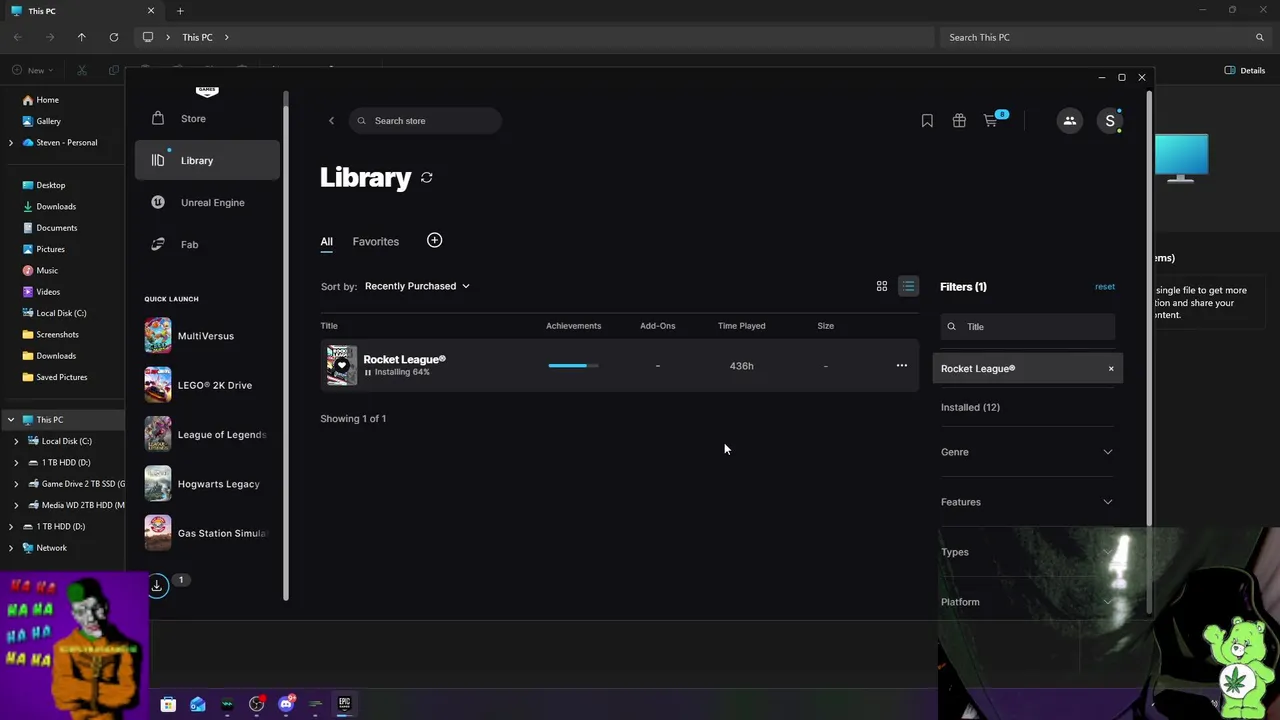The height and width of the screenshot is (720, 1280).
Task: Open Microsoft Store from the taskbar
Action: click(x=168, y=704)
